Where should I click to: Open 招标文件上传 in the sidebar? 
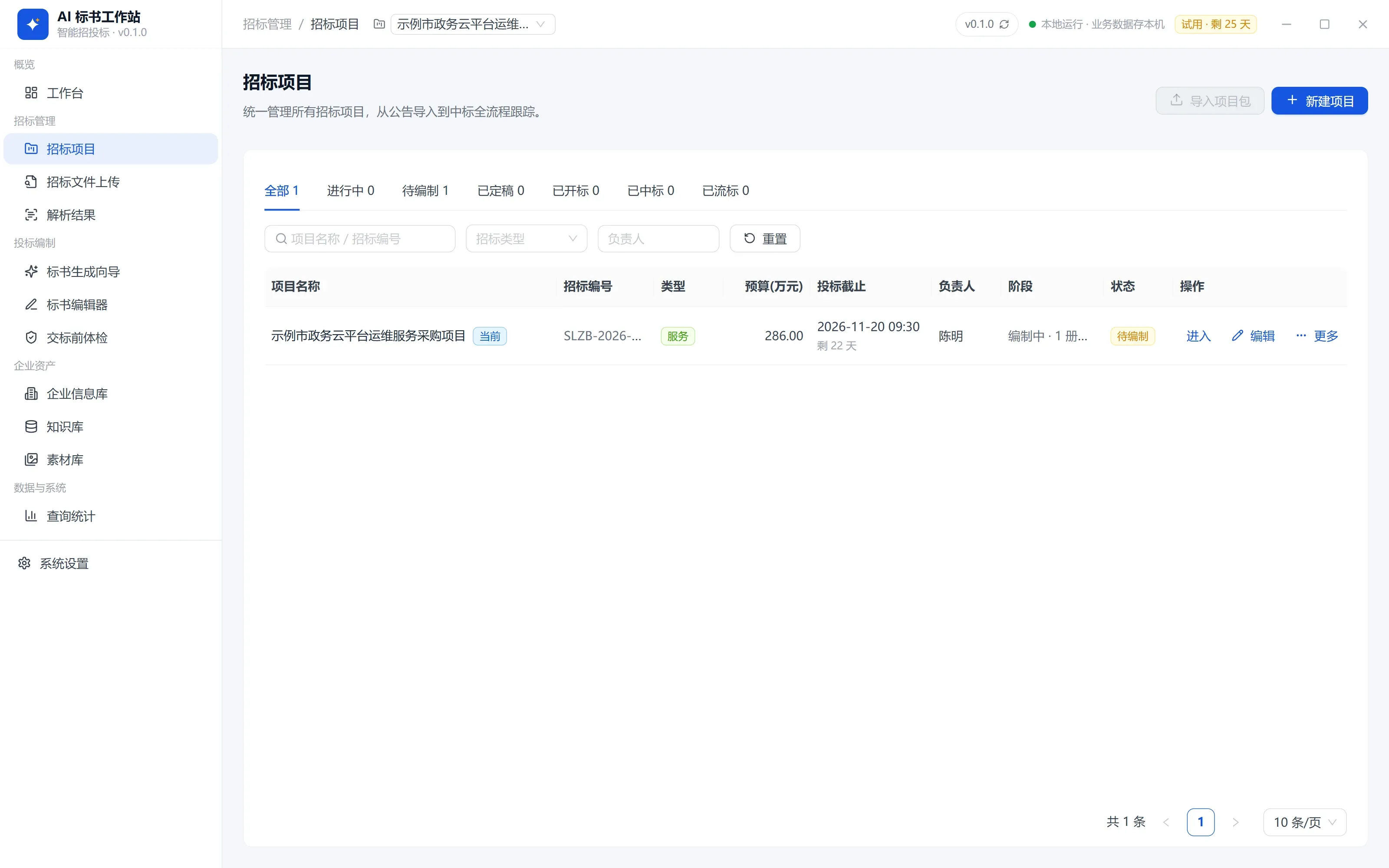(x=111, y=182)
